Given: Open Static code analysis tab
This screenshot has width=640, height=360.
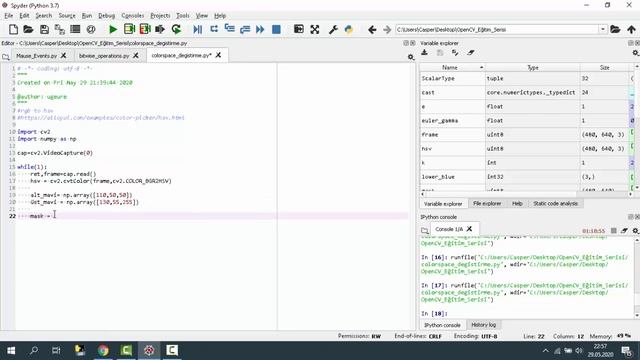Looking at the screenshot, I should click(x=555, y=203).
